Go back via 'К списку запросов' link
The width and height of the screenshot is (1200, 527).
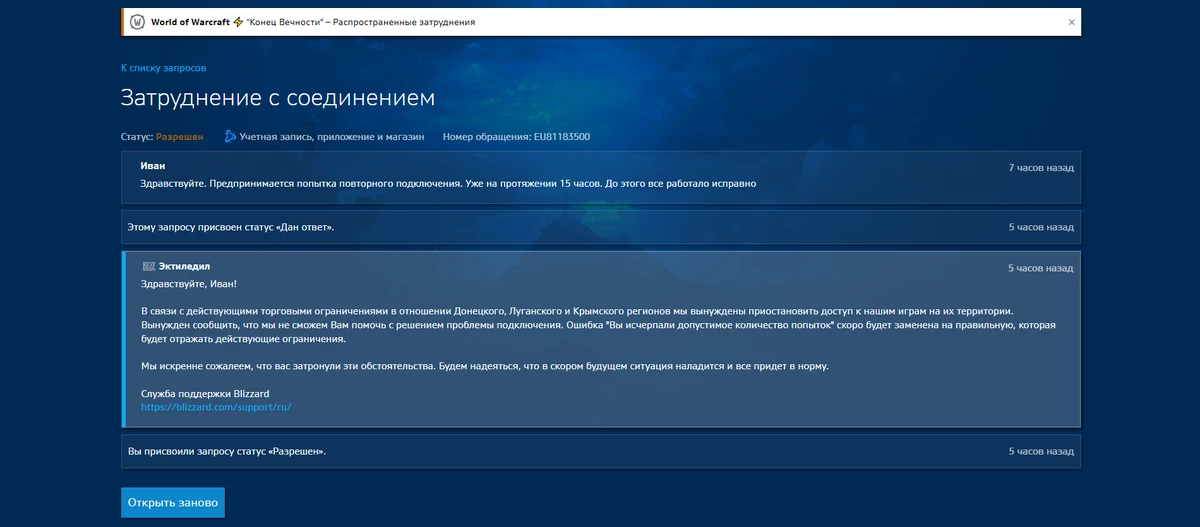(x=163, y=68)
